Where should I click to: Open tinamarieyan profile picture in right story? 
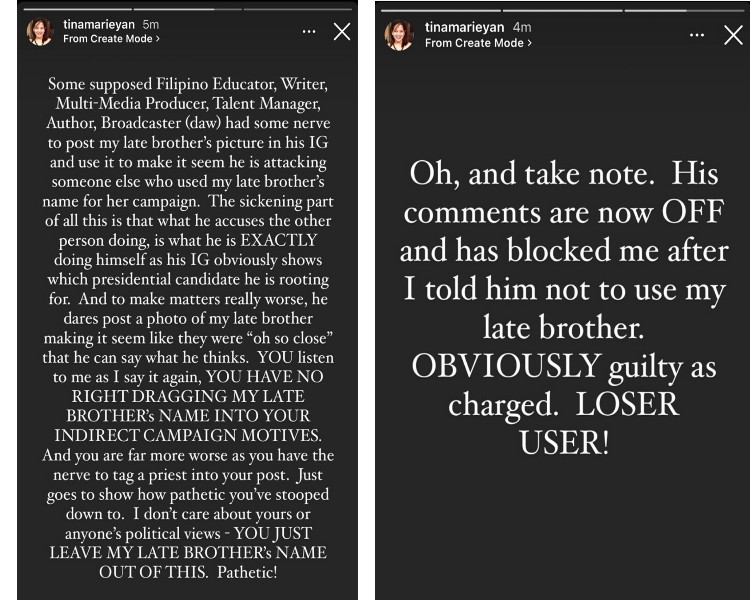[x=399, y=35]
